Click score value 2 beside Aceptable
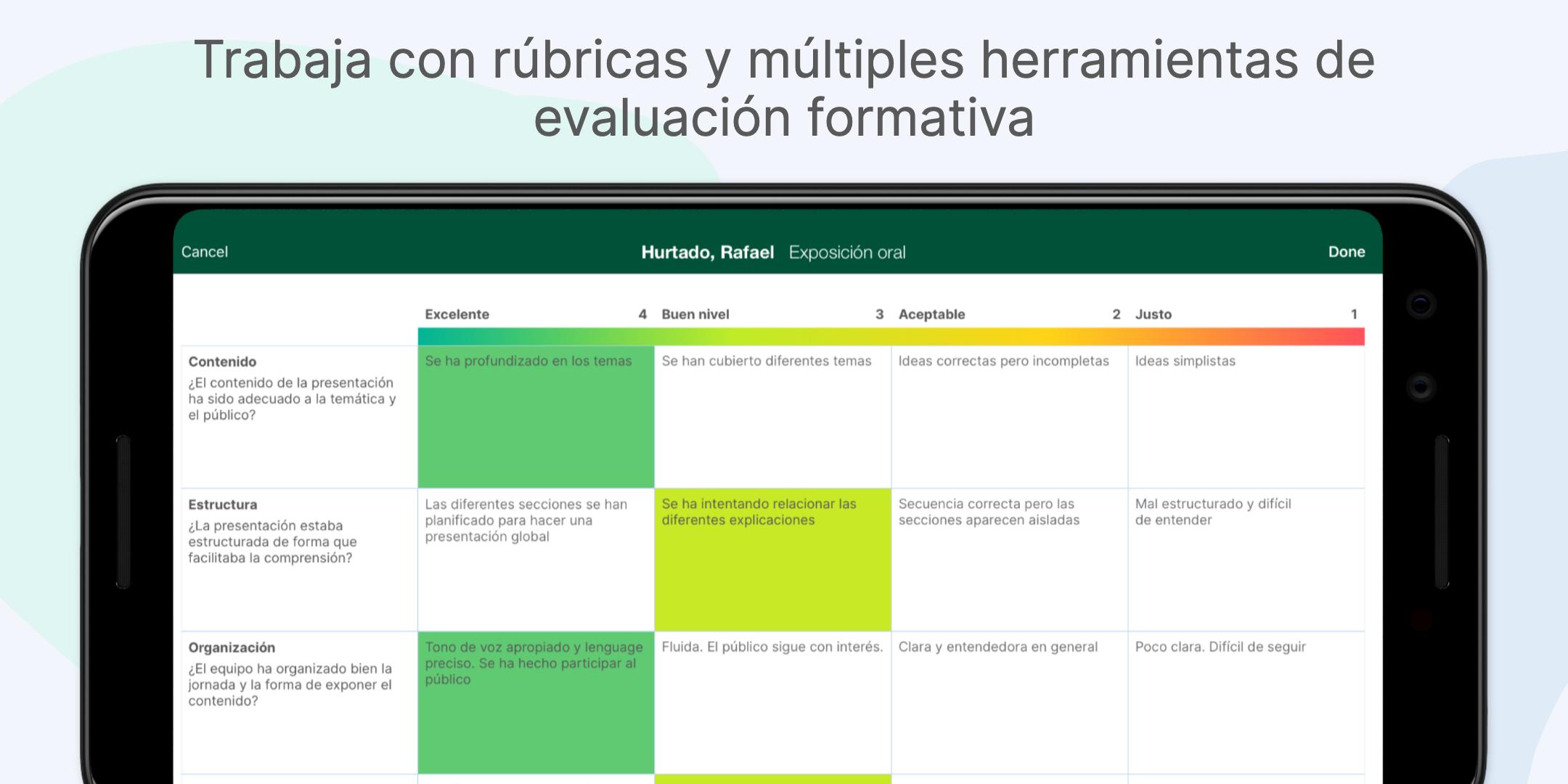Viewport: 1568px width, 784px height. [1116, 314]
